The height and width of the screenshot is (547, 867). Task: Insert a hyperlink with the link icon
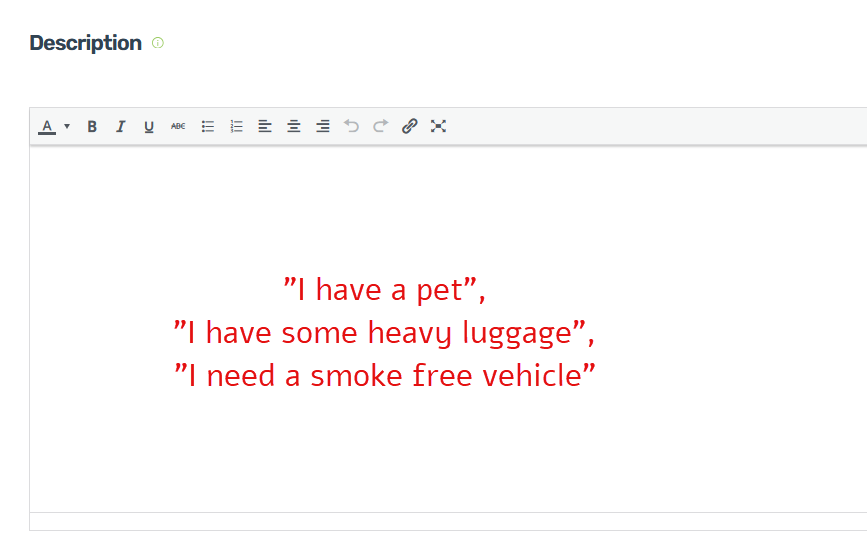409,126
